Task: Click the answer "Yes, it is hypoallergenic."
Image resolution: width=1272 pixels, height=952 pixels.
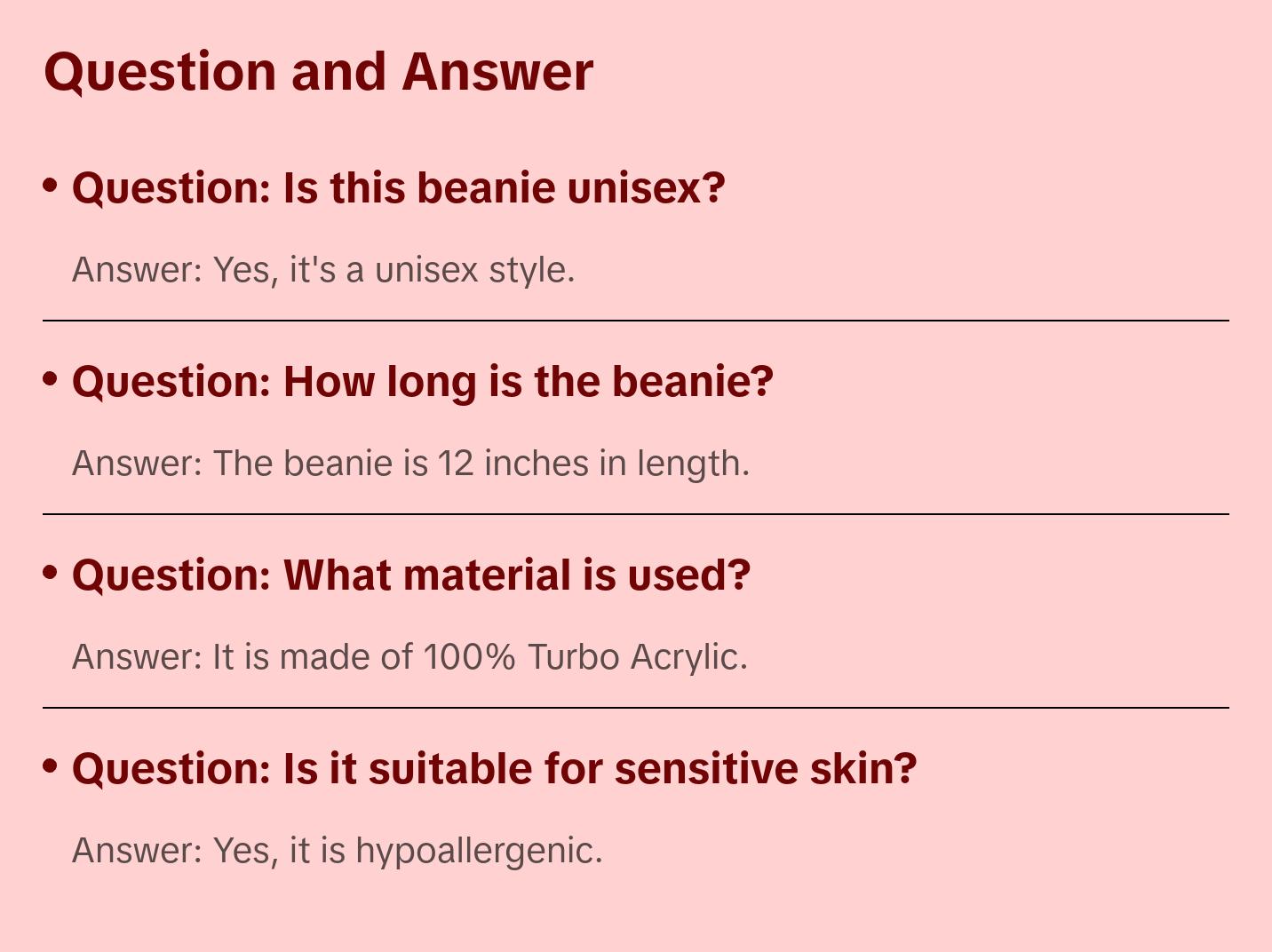Action: [x=337, y=851]
